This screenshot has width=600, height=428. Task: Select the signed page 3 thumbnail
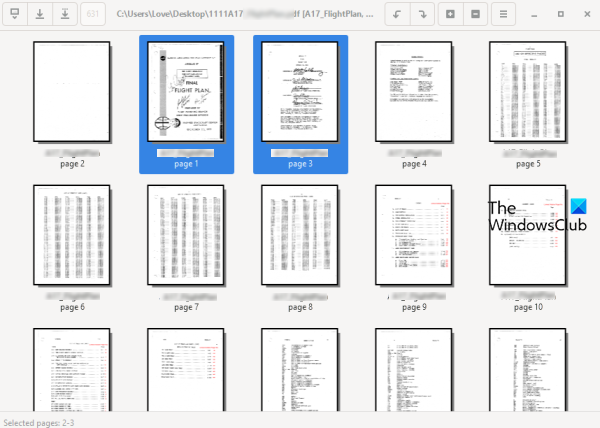(x=300, y=92)
